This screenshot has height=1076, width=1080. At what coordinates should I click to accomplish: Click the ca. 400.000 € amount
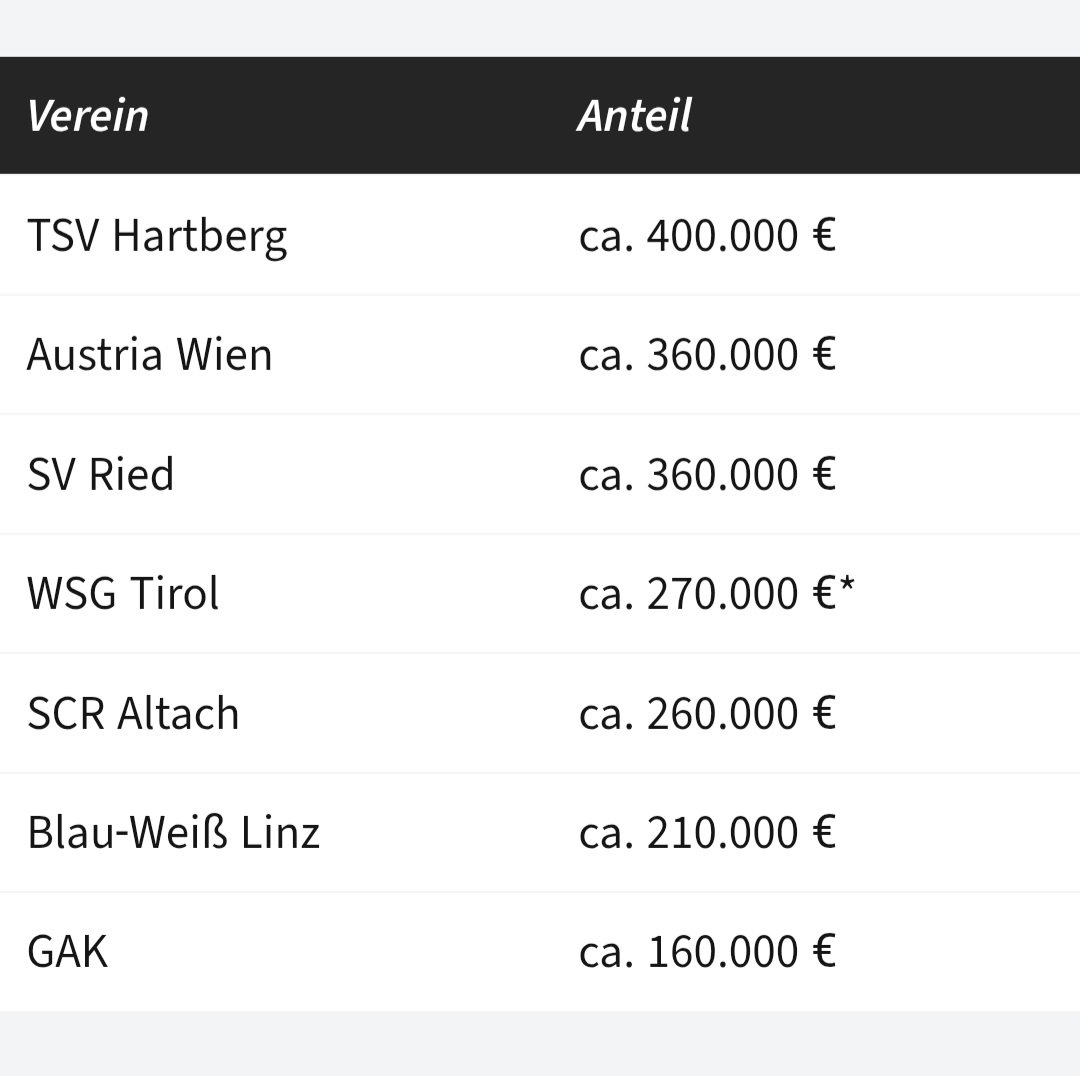[706, 236]
